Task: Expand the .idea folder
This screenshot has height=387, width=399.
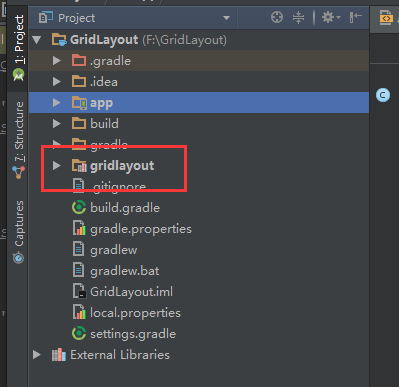Action: pos(57,82)
